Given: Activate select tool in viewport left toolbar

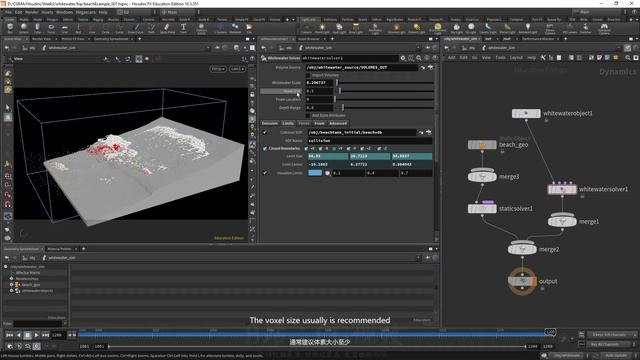Looking at the screenshot, I should coord(8,108).
